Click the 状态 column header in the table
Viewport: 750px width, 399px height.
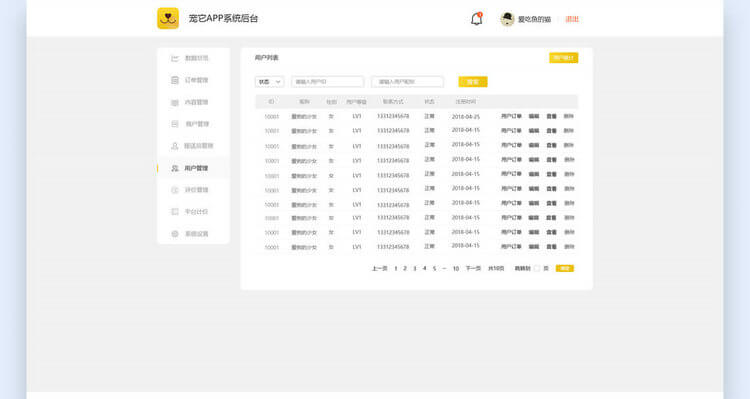tap(430, 102)
